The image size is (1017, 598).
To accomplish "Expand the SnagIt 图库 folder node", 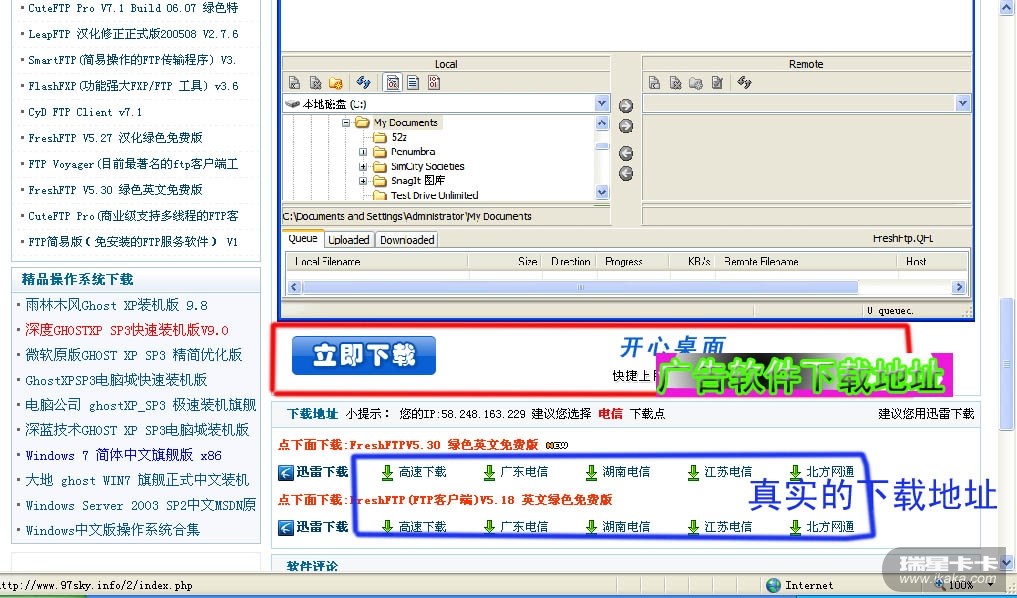I will [x=363, y=180].
